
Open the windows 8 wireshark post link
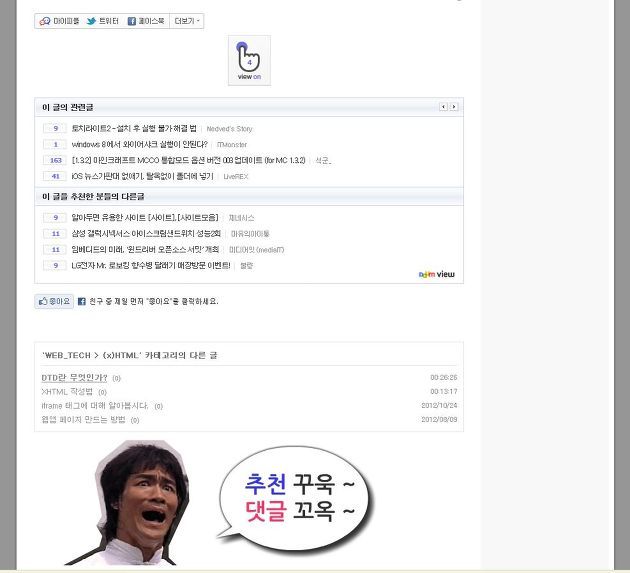point(139,144)
